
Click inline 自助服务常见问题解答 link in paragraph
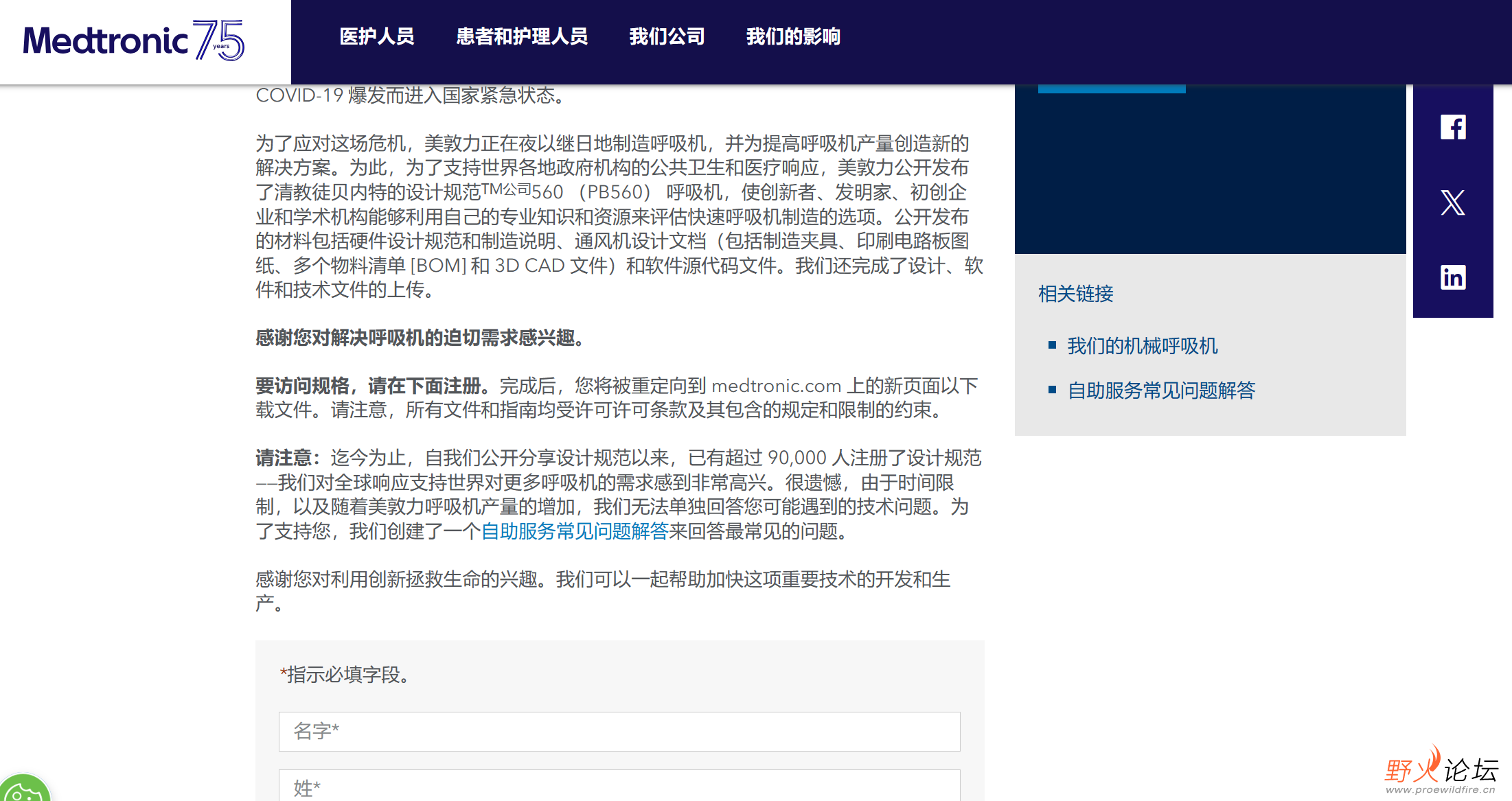pos(575,531)
